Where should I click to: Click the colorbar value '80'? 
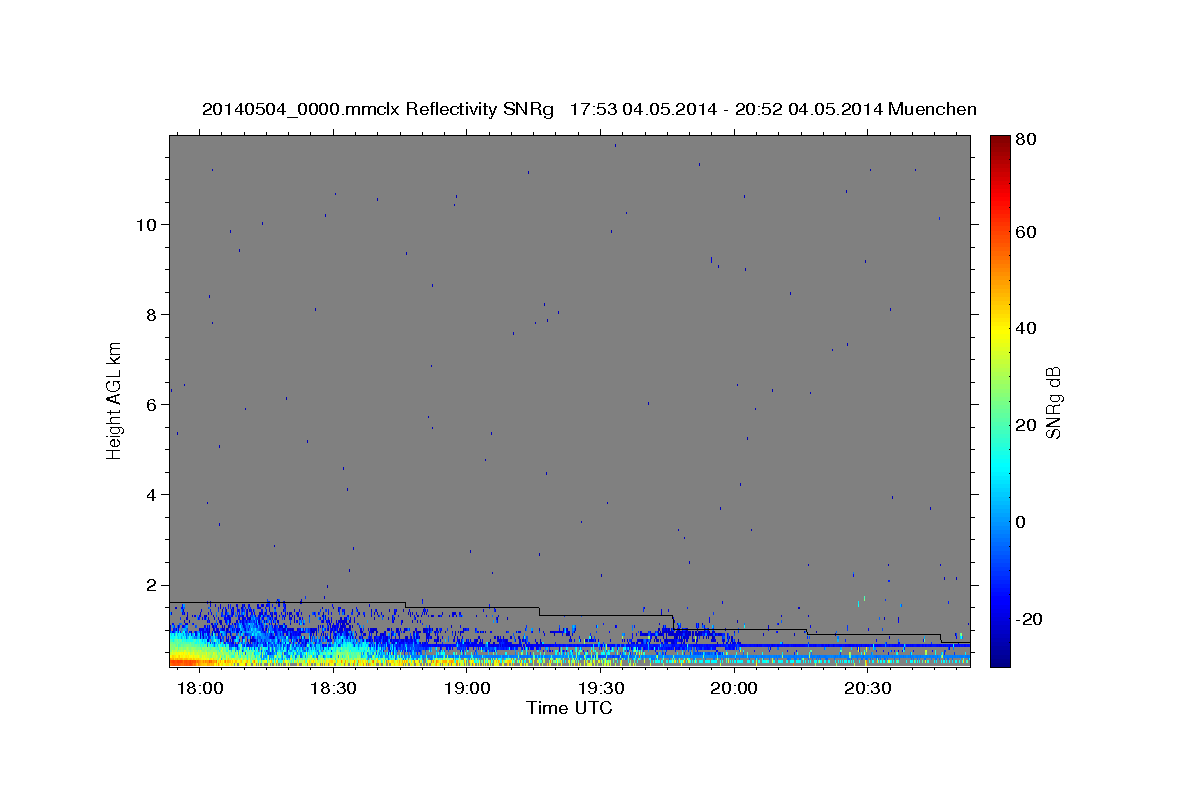(1025, 140)
